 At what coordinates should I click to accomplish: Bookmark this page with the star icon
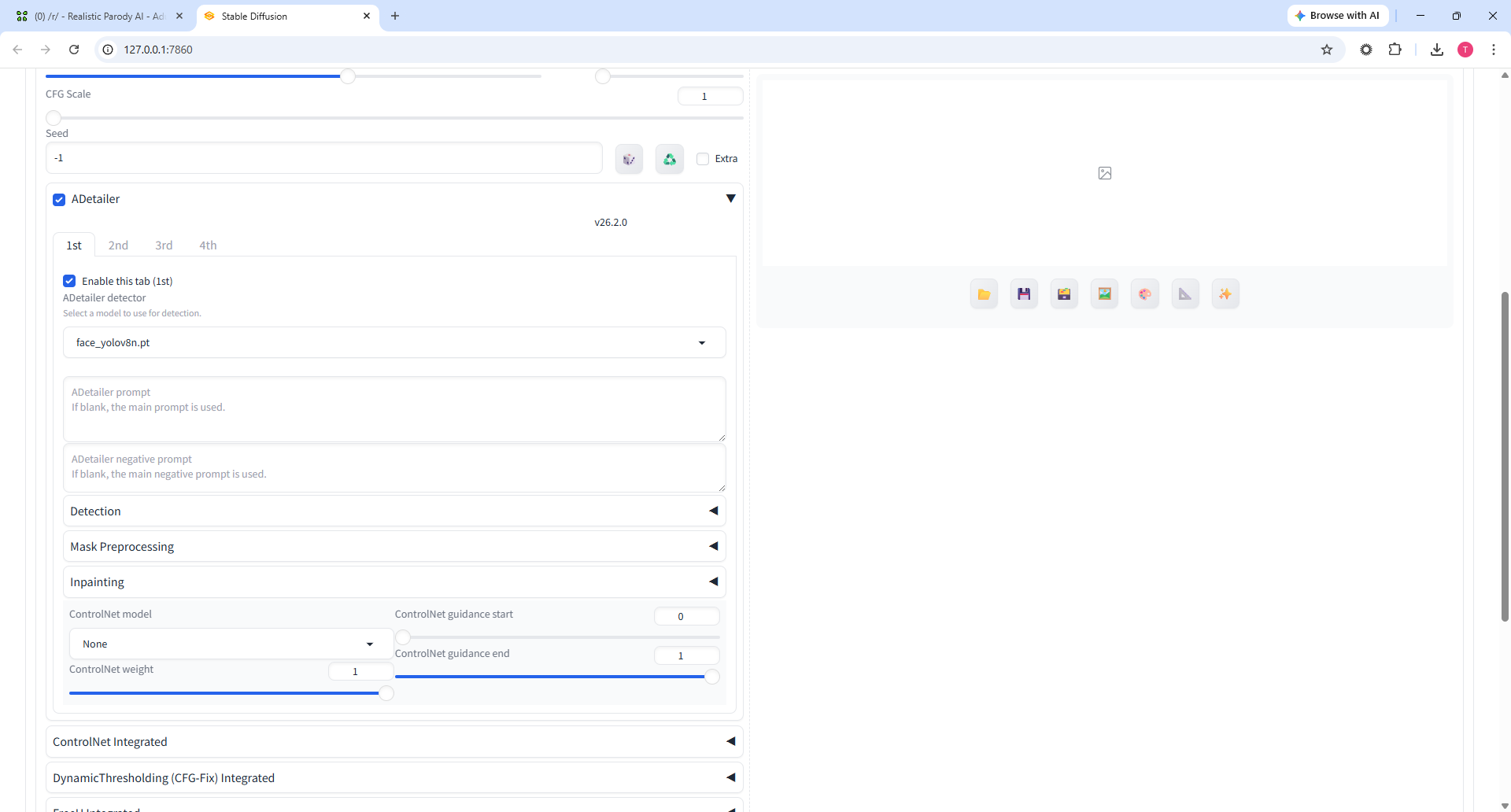1327,50
